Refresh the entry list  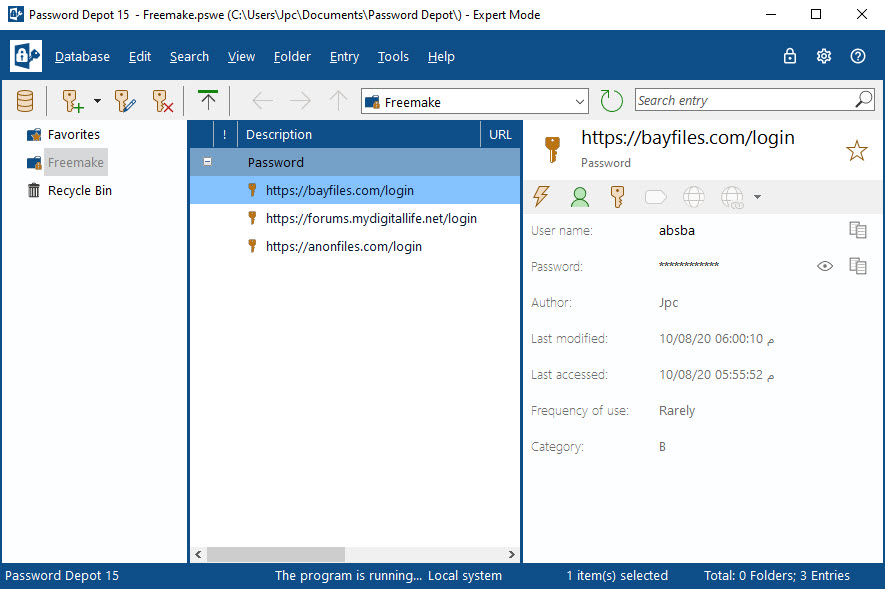tap(611, 102)
